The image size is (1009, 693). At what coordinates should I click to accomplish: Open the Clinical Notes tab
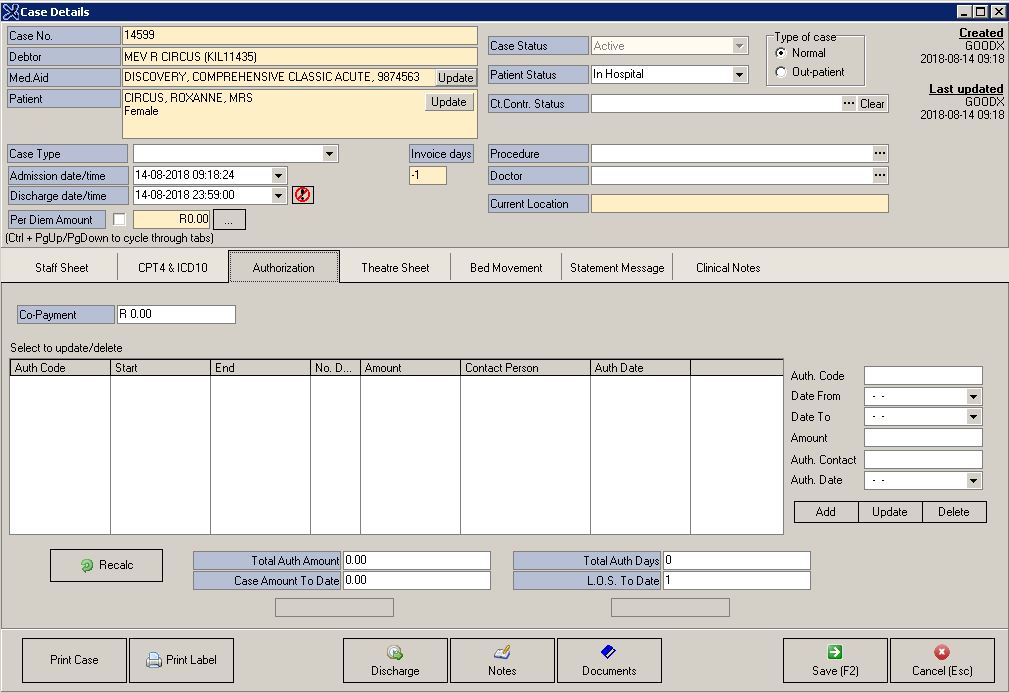click(x=728, y=268)
